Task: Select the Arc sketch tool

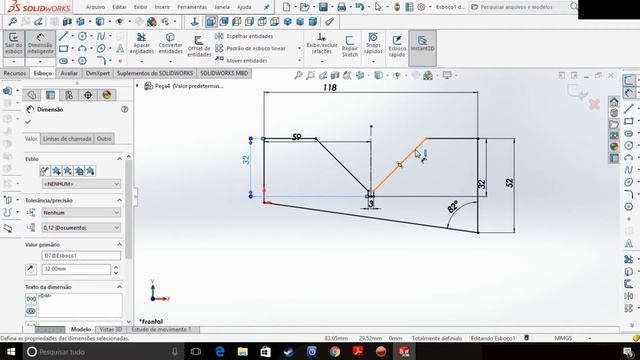Action: click(82, 49)
